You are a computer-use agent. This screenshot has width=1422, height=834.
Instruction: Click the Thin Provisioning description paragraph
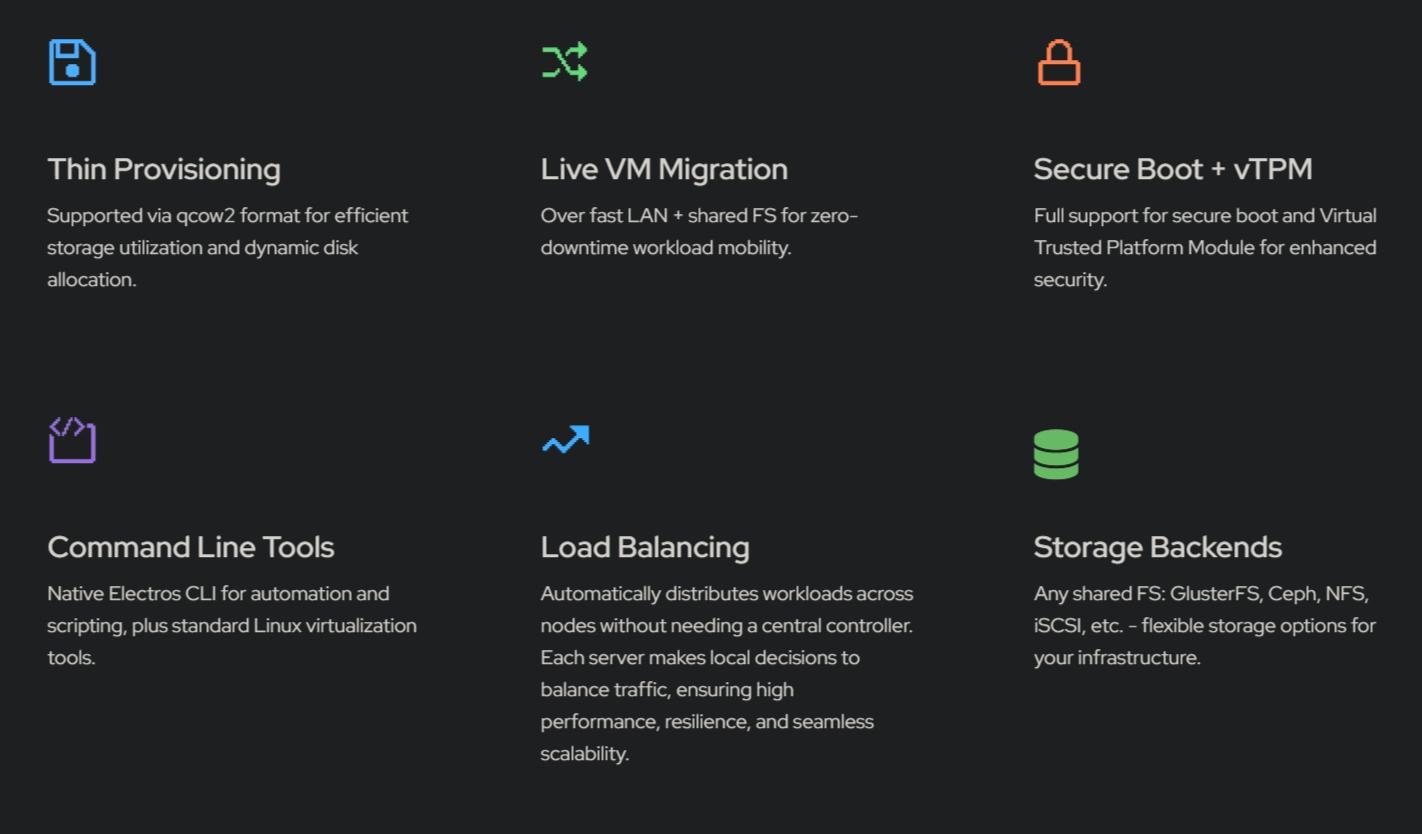point(227,247)
